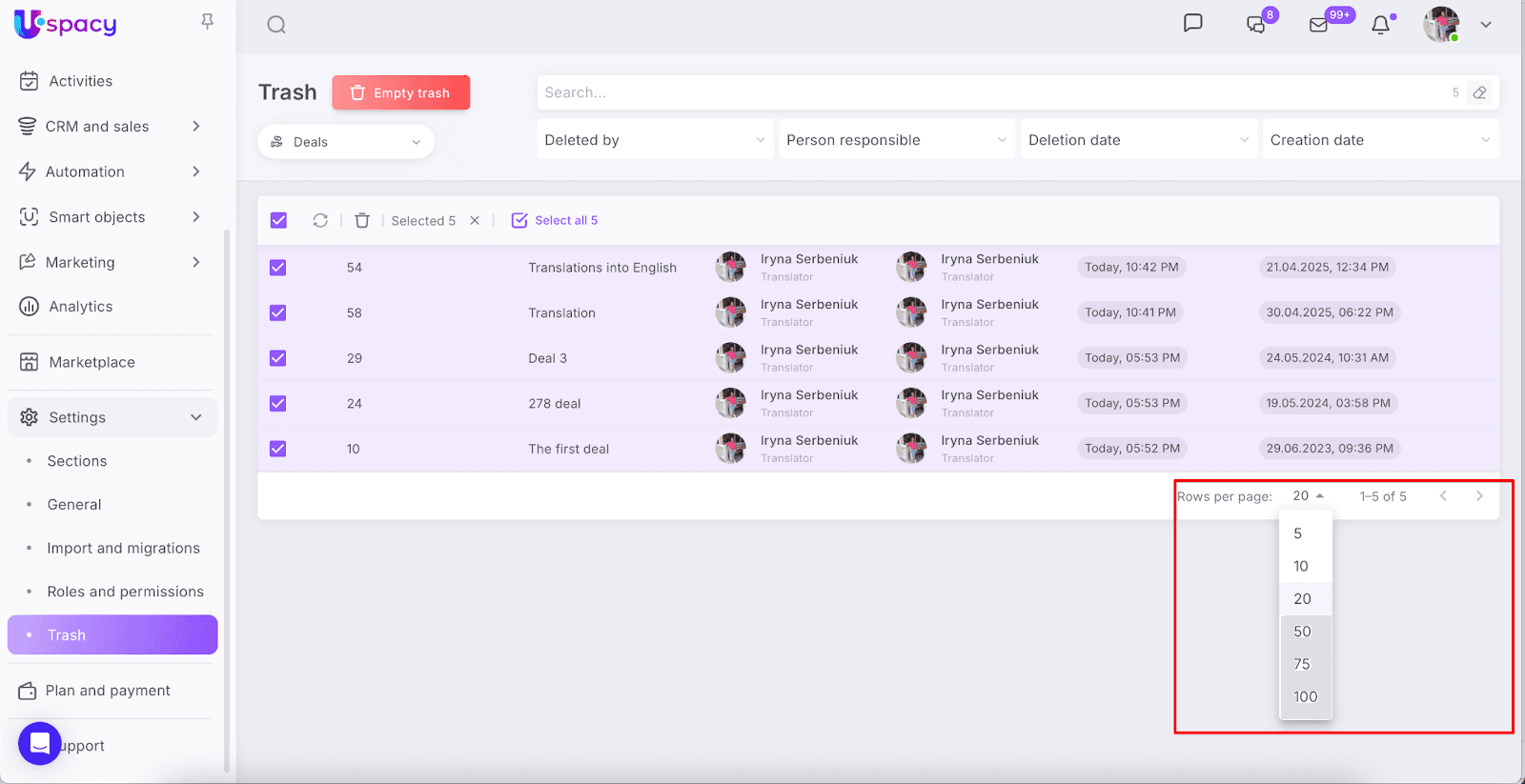Viewport: 1525px width, 784px height.
Task: Click into the Search input field
Action: tap(991, 92)
